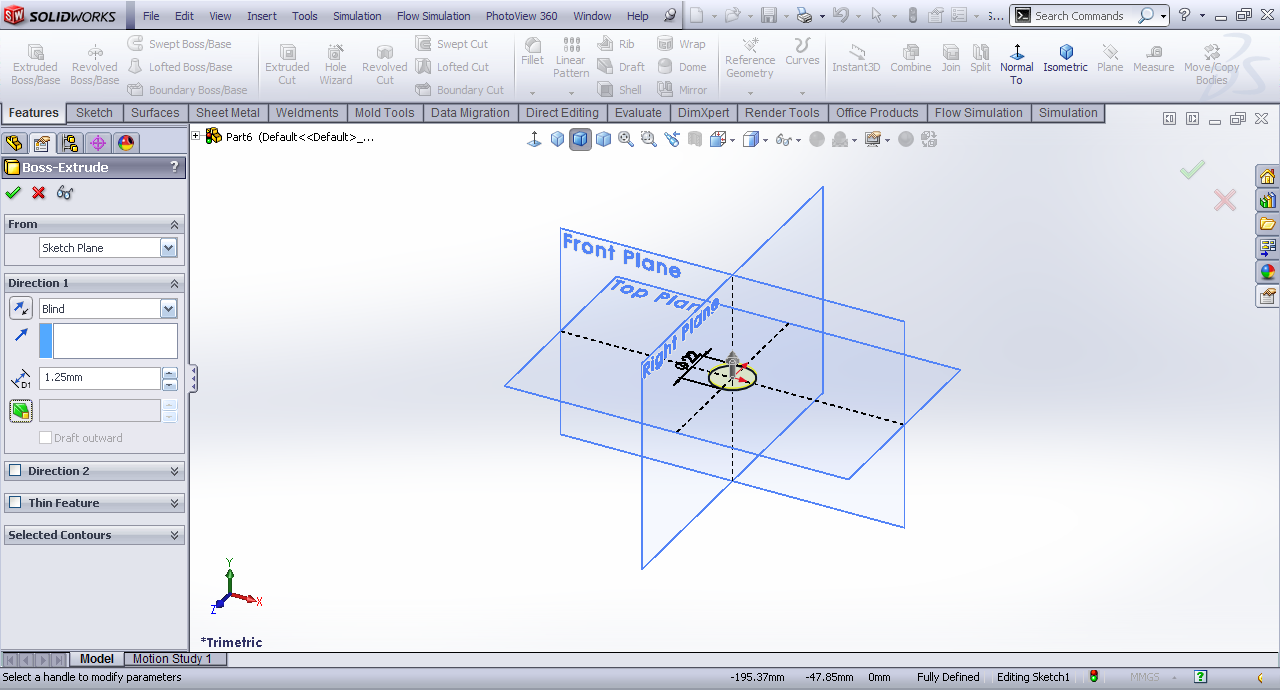This screenshot has height=690, width=1280.
Task: Open Design Library icon in task pane
Action: [x=1268, y=200]
